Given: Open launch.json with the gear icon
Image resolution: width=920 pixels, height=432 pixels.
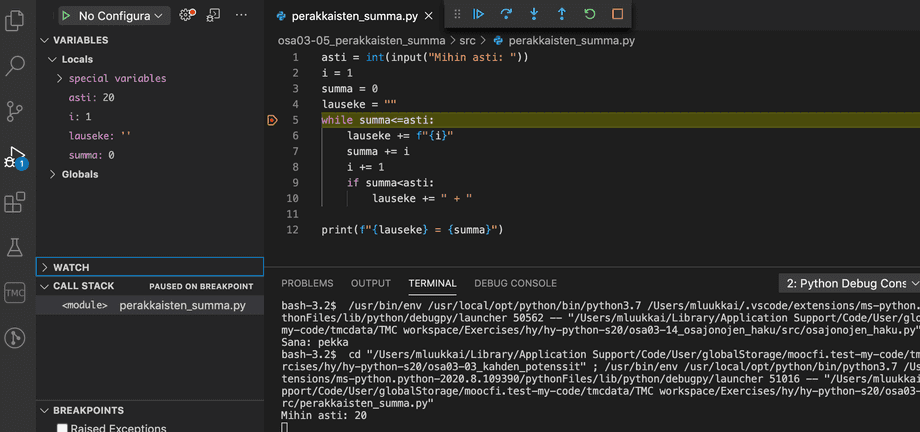Looking at the screenshot, I should coord(186,15).
